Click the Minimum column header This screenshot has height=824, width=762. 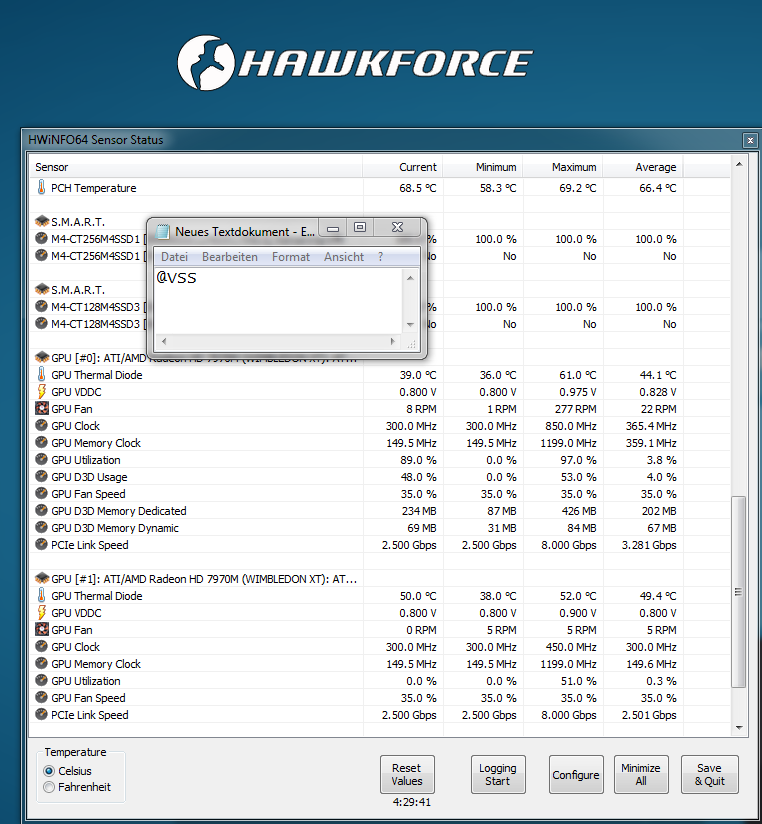tap(483, 167)
